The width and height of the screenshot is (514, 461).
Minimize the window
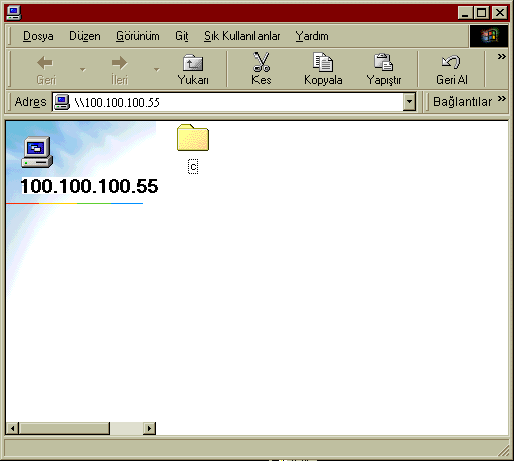click(466, 13)
